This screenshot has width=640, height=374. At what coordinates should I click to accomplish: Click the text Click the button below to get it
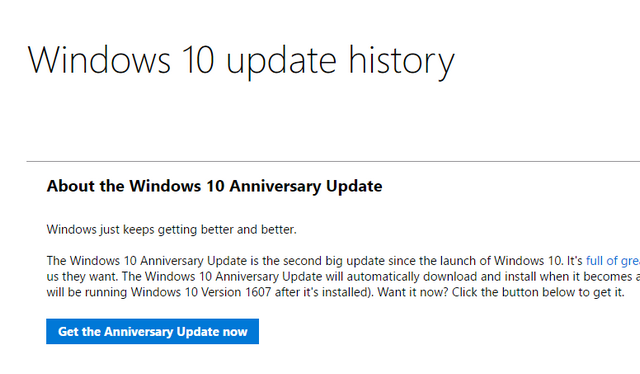coord(538,292)
